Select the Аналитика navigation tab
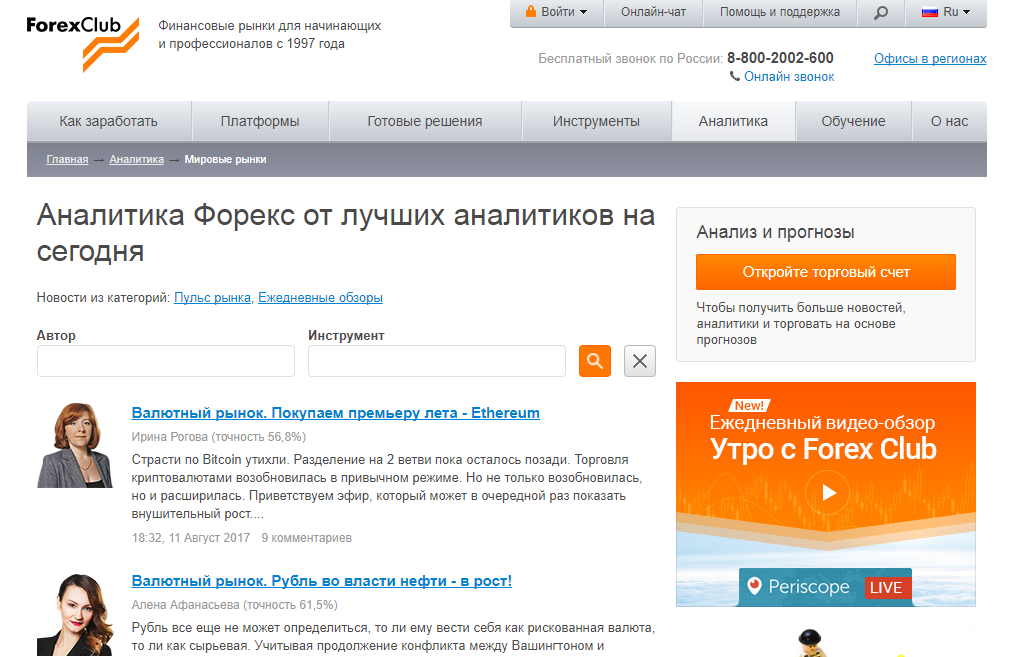 point(733,121)
